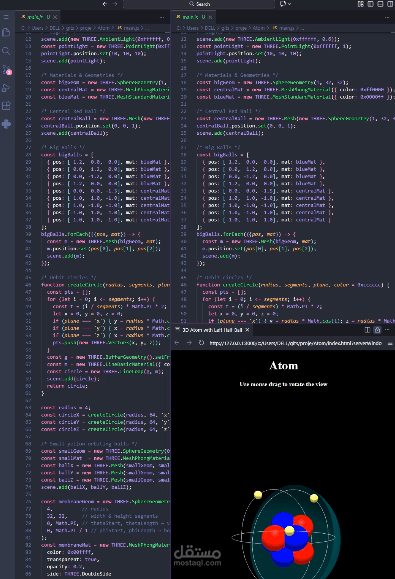
Task: Click Users breadcrumb in left editor
Action: pyautogui.click(x=37, y=28)
